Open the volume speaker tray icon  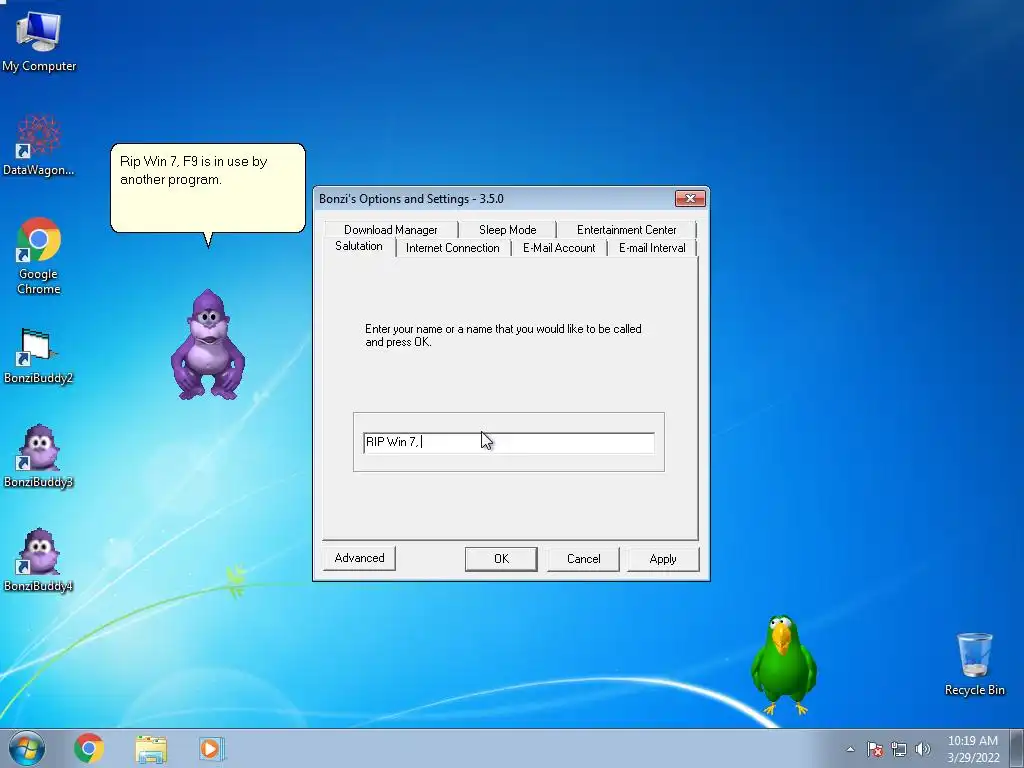pos(923,749)
